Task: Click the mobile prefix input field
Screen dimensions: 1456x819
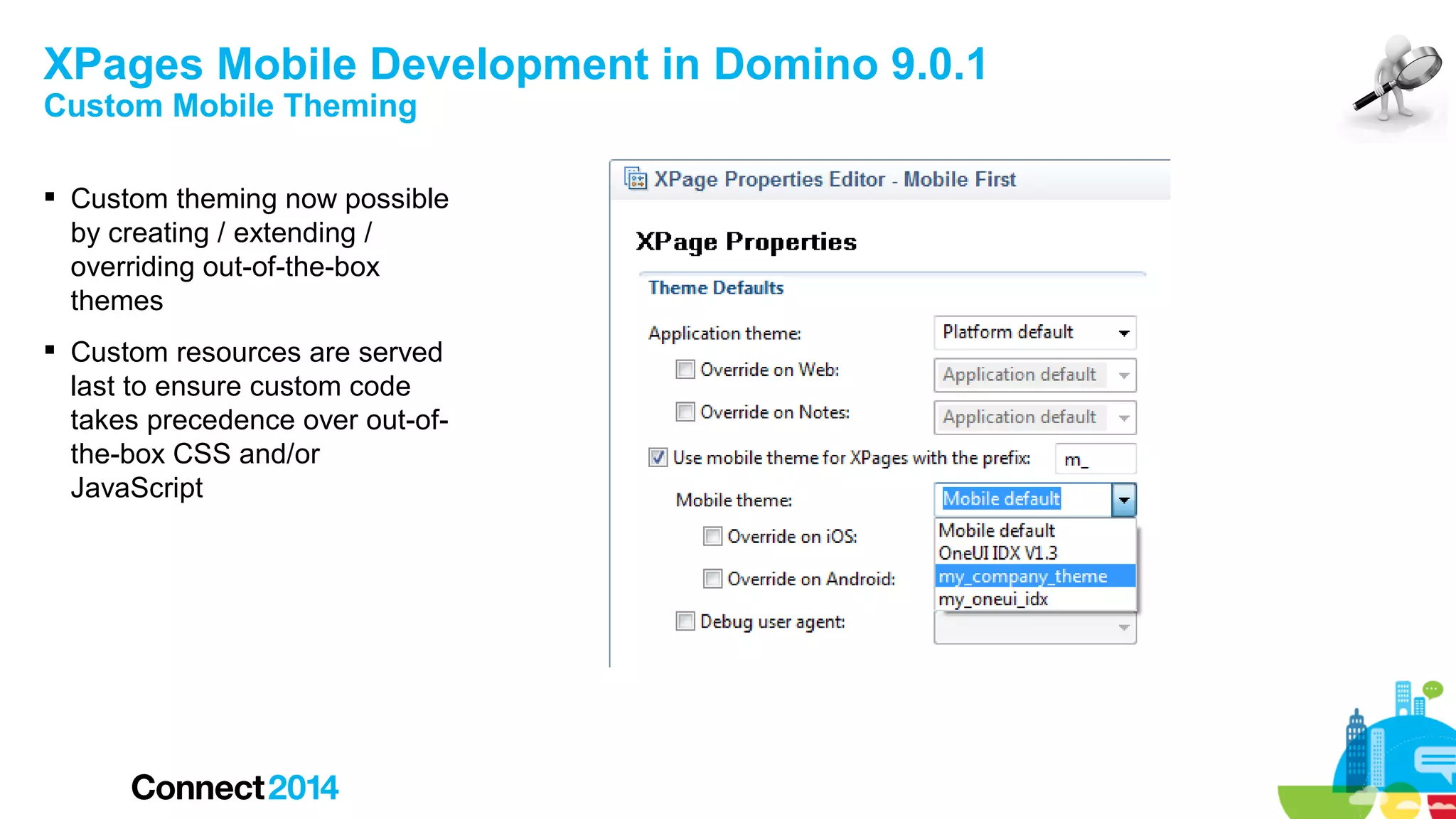Action: click(1096, 459)
